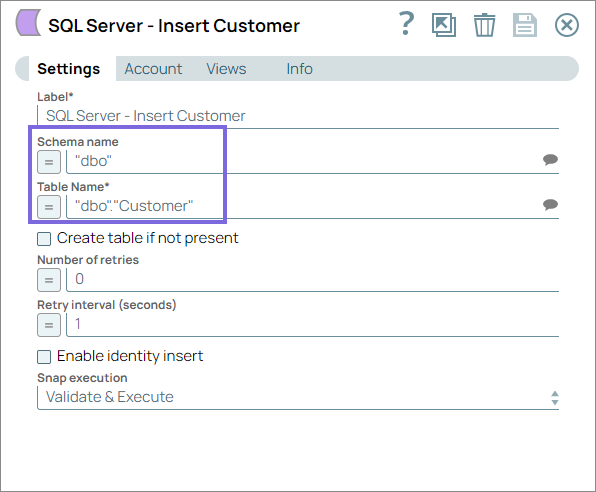Open the Info tab
This screenshot has width=596, height=492.
300,69
